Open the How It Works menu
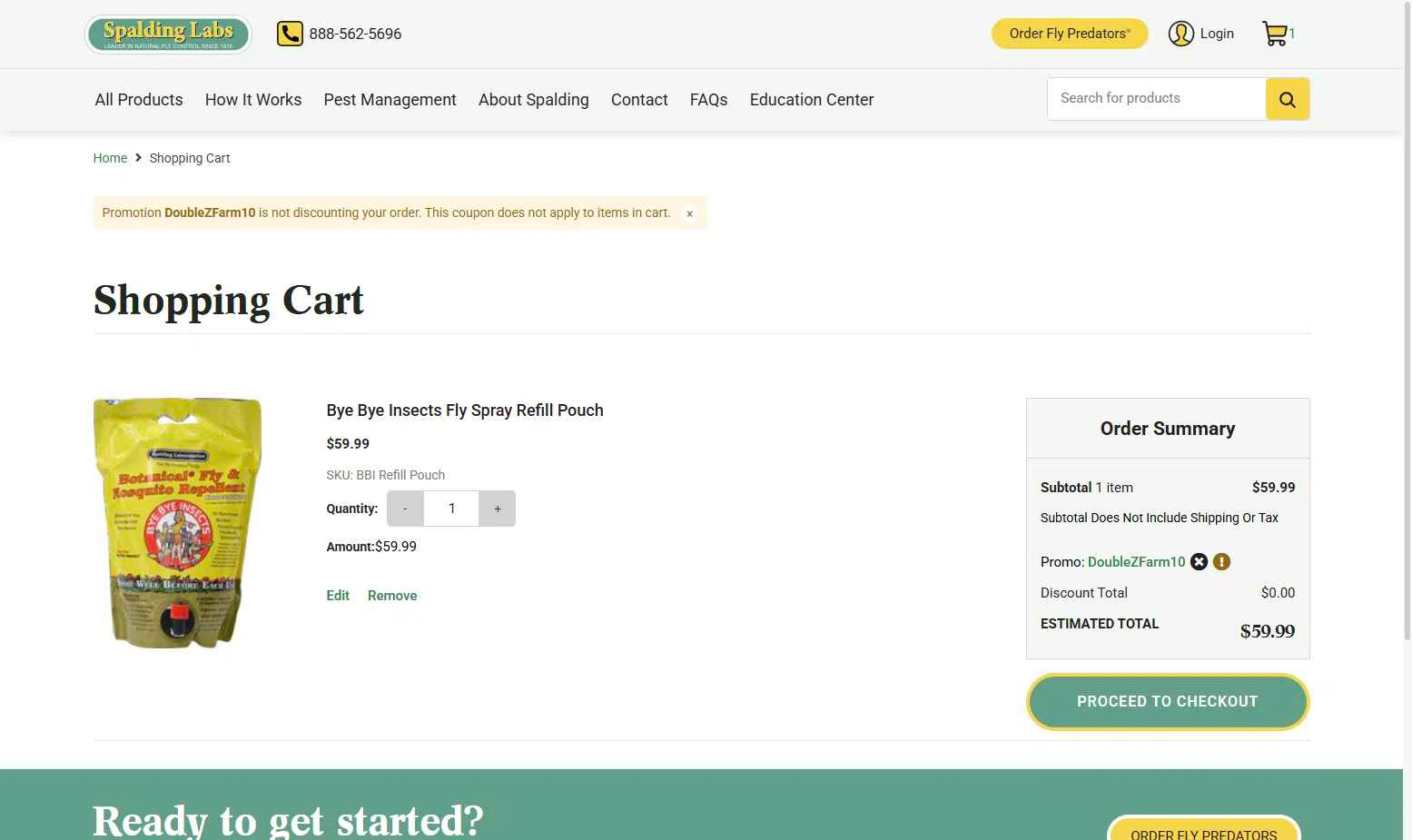The height and width of the screenshot is (840, 1412). 253,100
